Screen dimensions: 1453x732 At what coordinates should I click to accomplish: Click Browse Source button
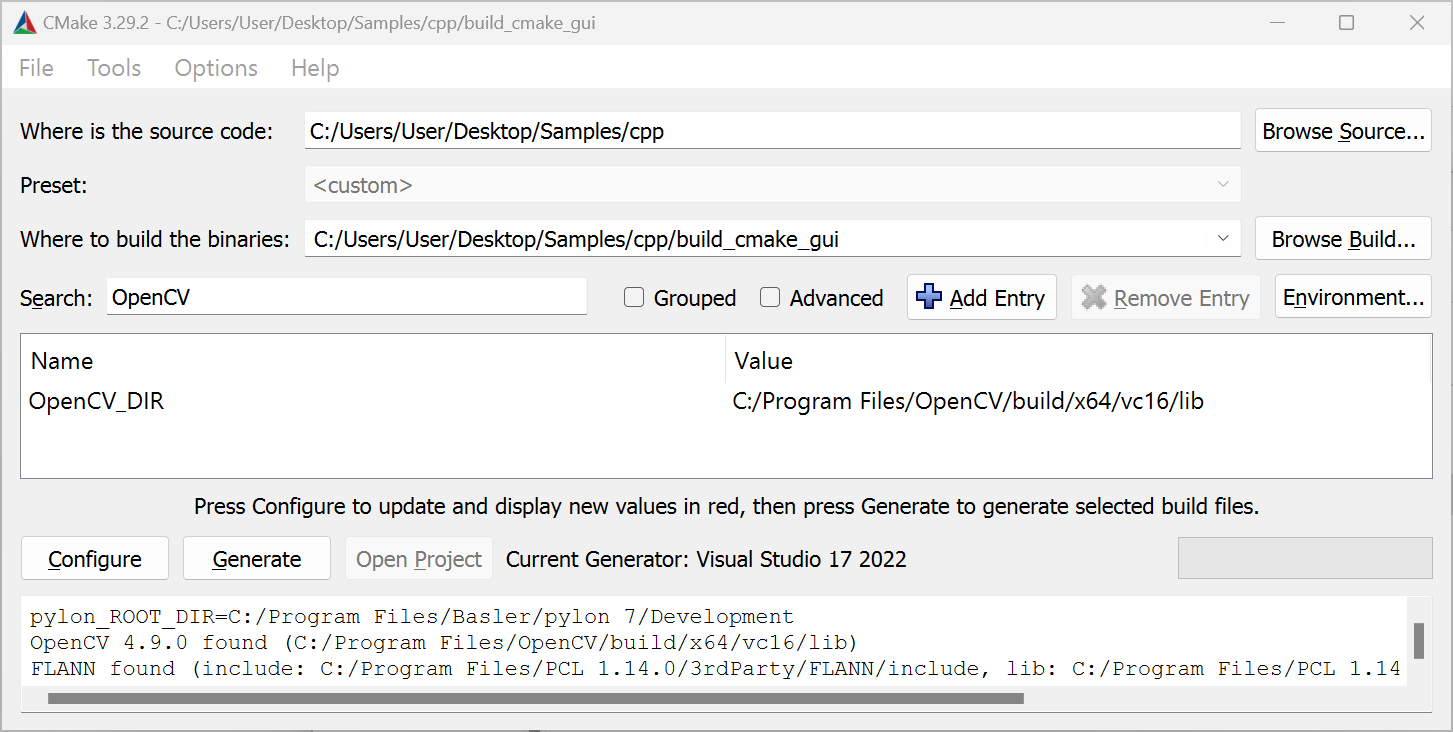pyautogui.click(x=1343, y=131)
